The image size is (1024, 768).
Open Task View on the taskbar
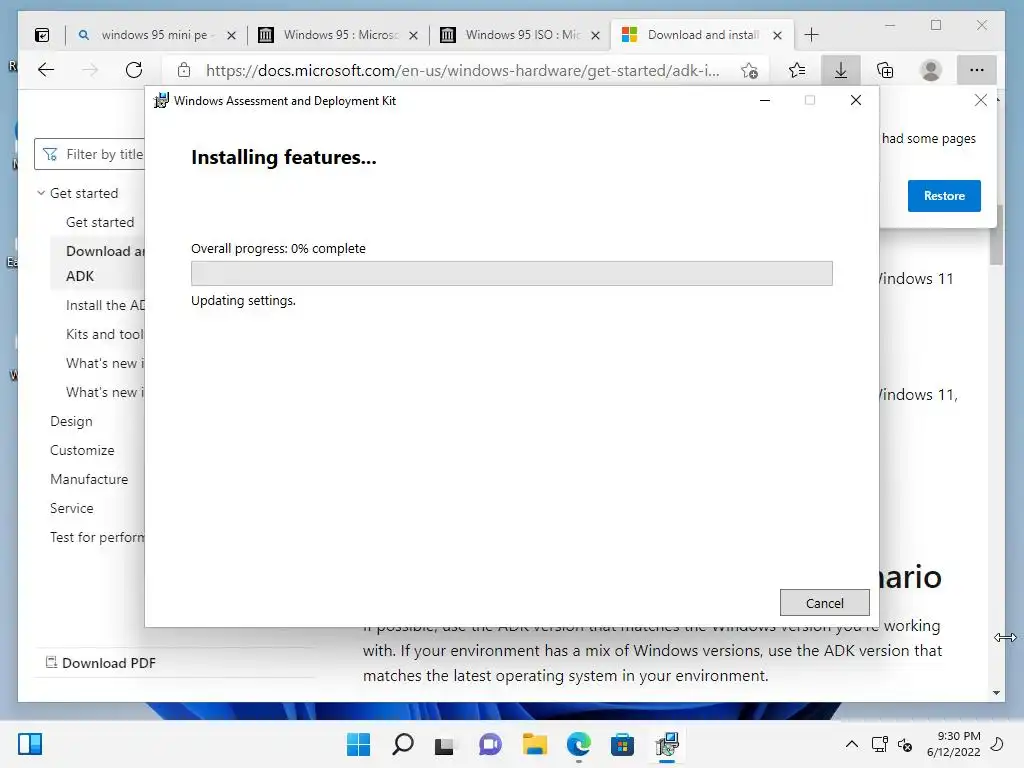pos(445,745)
